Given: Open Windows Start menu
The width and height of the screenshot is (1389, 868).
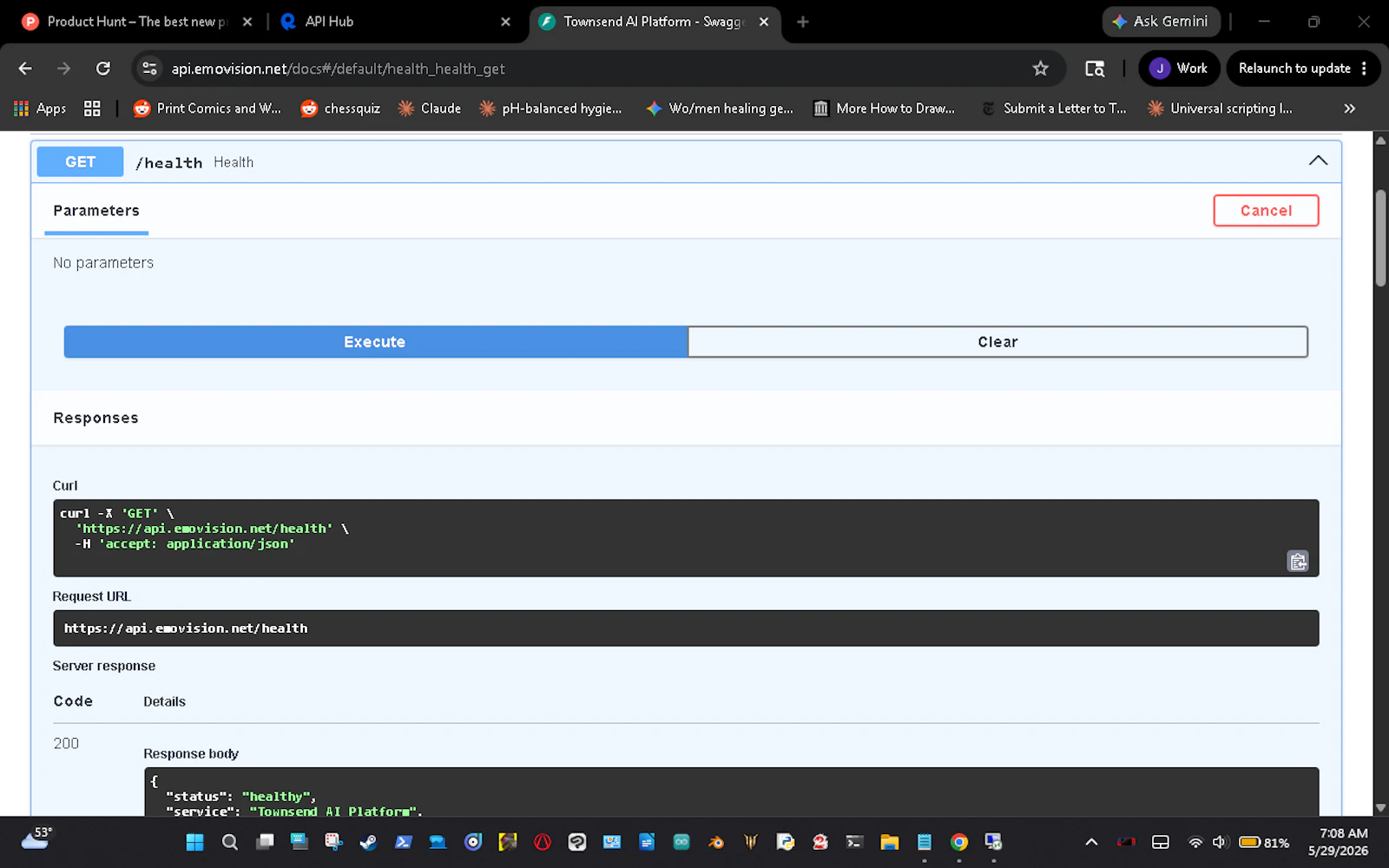Looking at the screenshot, I should click(194, 842).
